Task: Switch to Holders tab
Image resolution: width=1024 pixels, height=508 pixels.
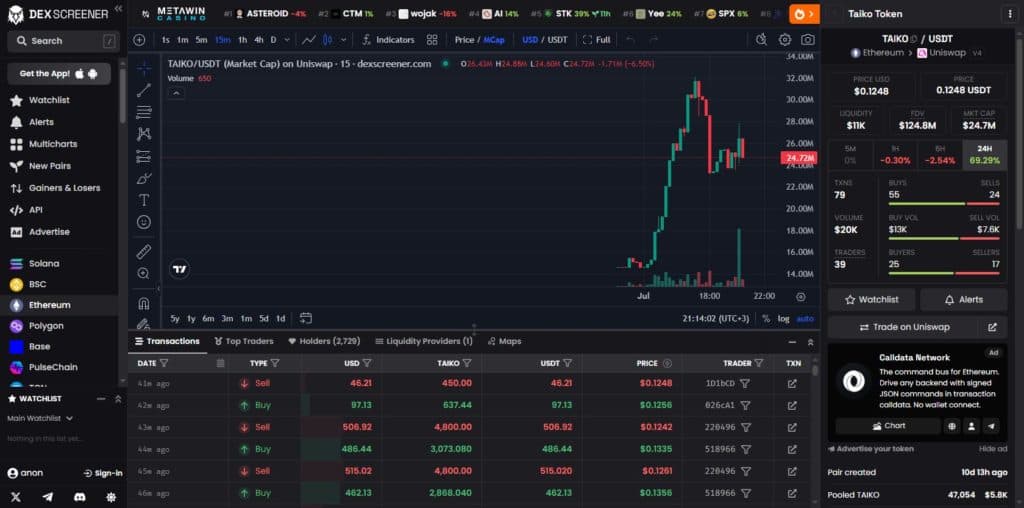Action: (324, 341)
